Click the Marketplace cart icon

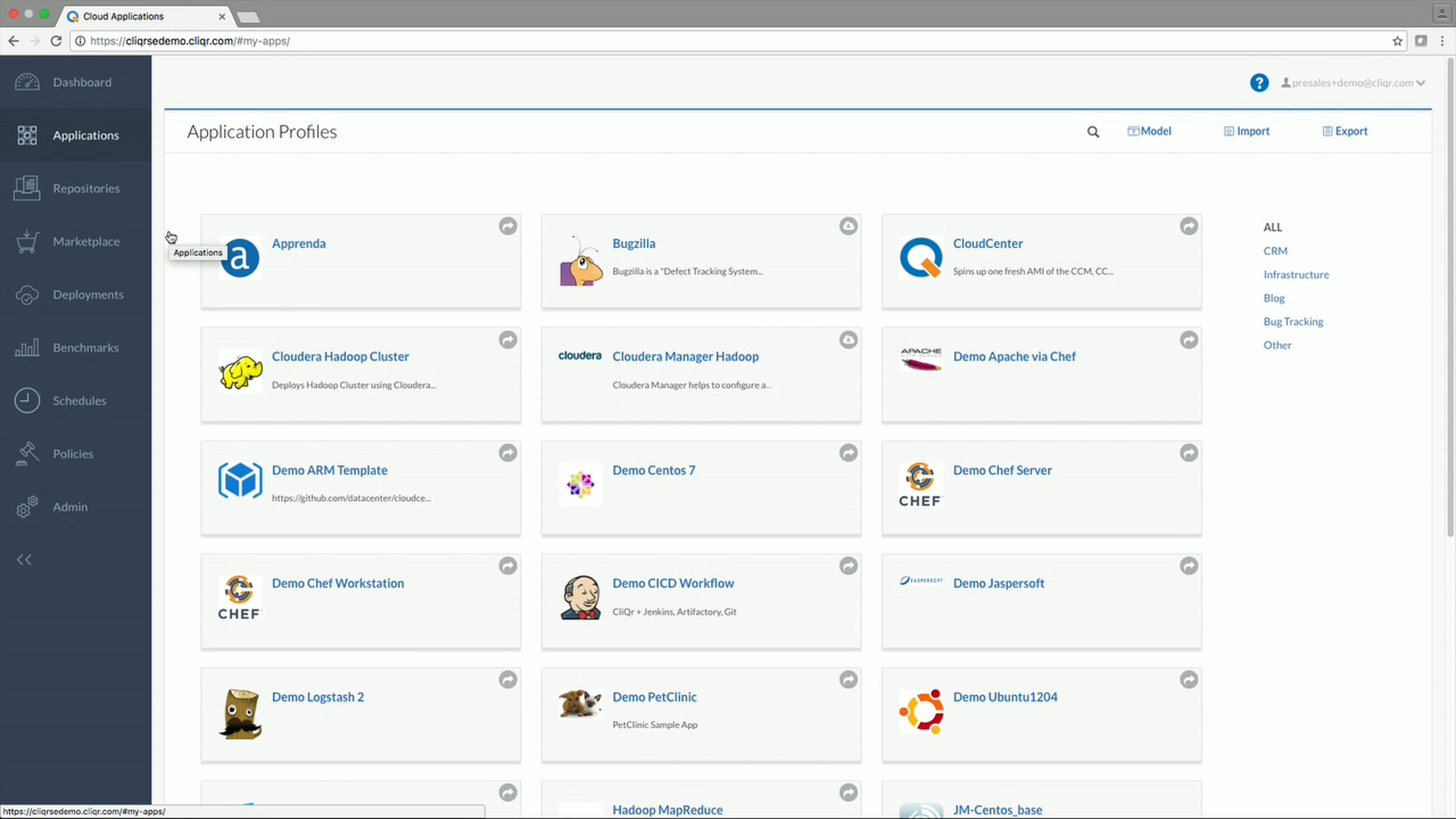[27, 241]
